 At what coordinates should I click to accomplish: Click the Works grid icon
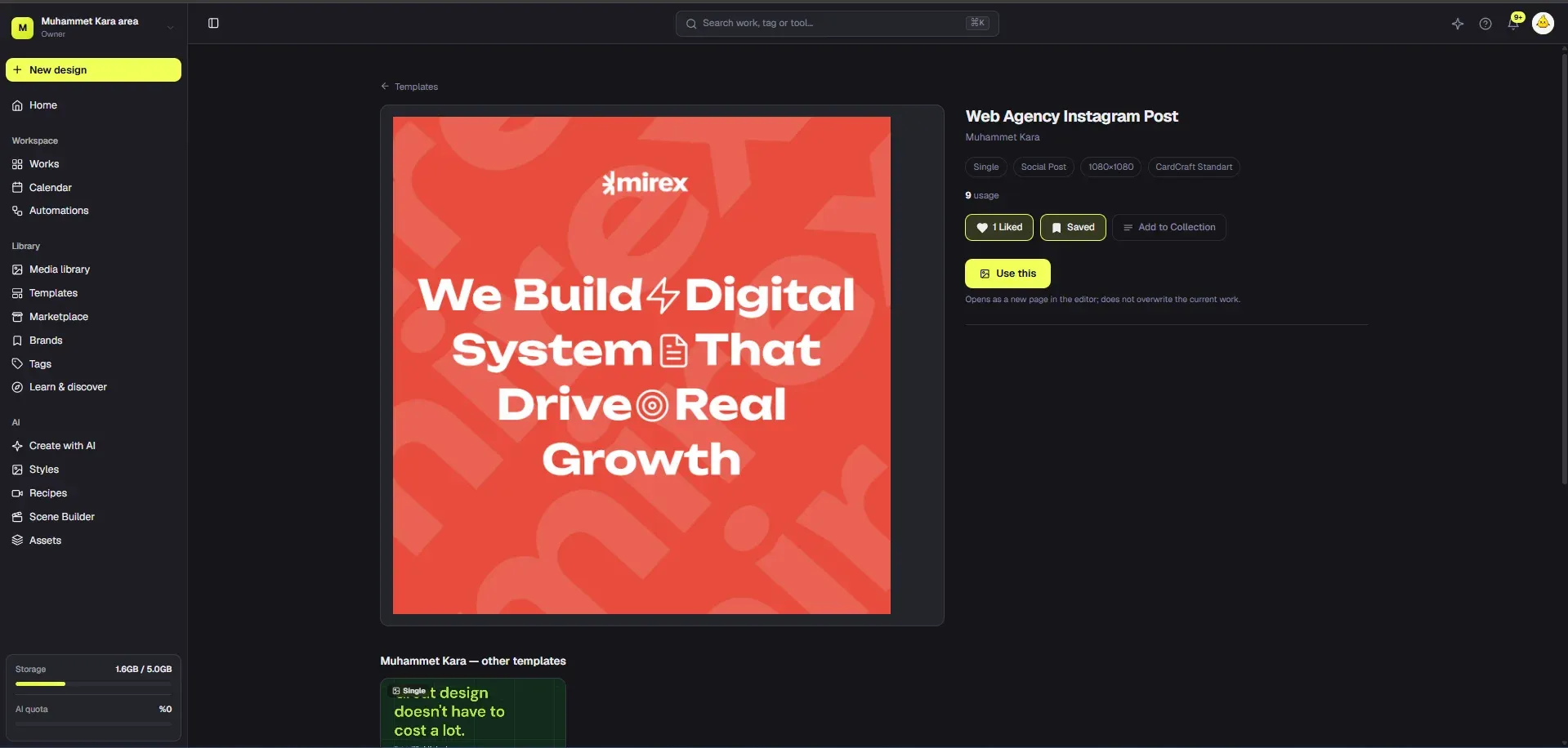(17, 164)
